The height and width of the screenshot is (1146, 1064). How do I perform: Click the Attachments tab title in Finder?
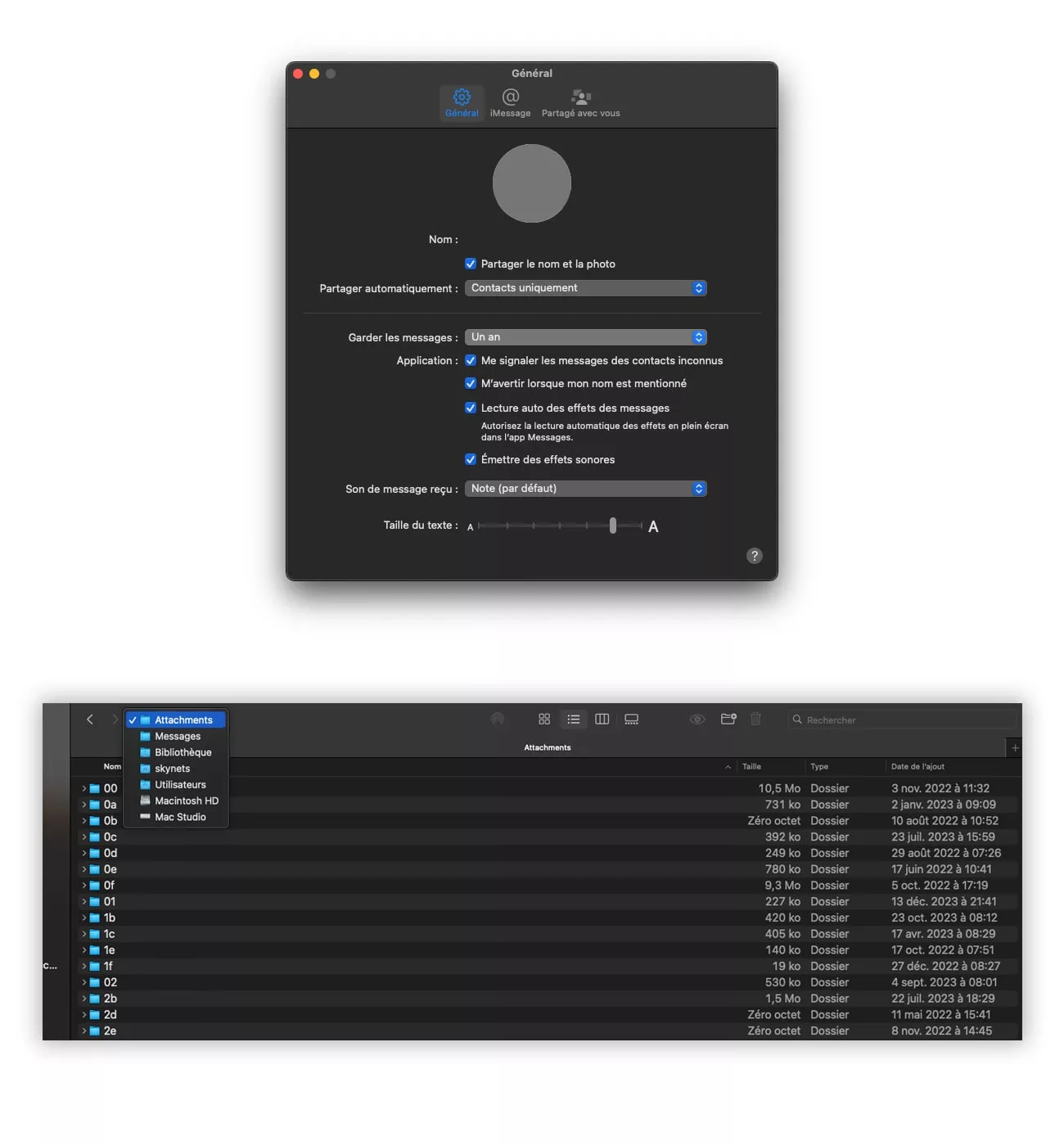(x=548, y=747)
